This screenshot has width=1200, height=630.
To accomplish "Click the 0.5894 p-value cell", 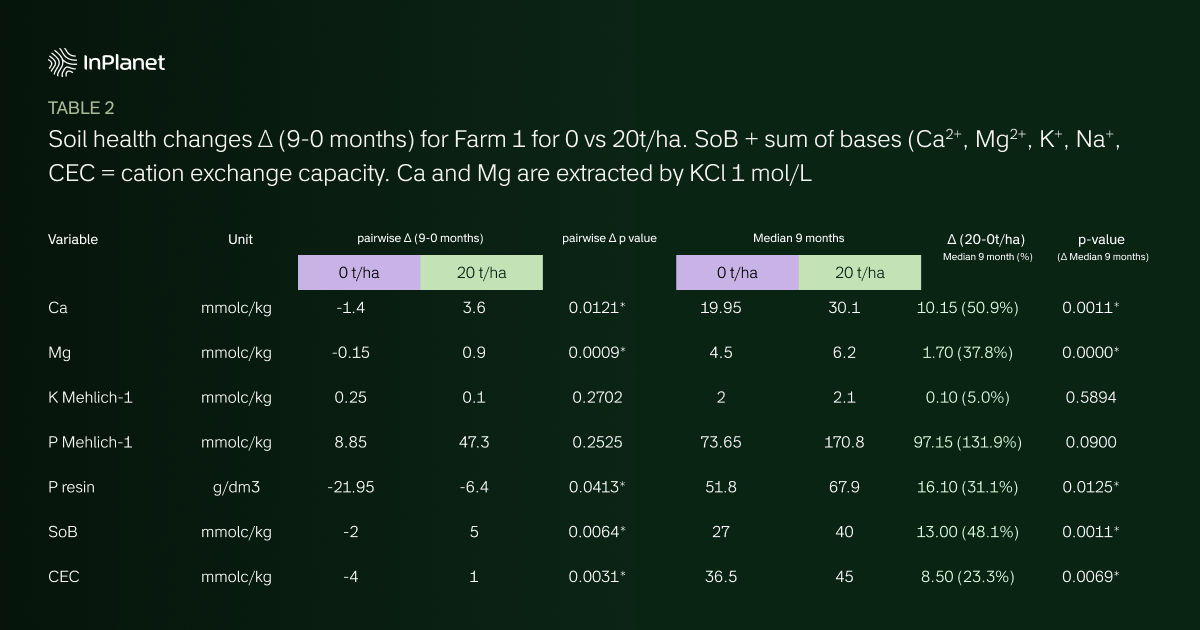I will click(x=1090, y=398).
